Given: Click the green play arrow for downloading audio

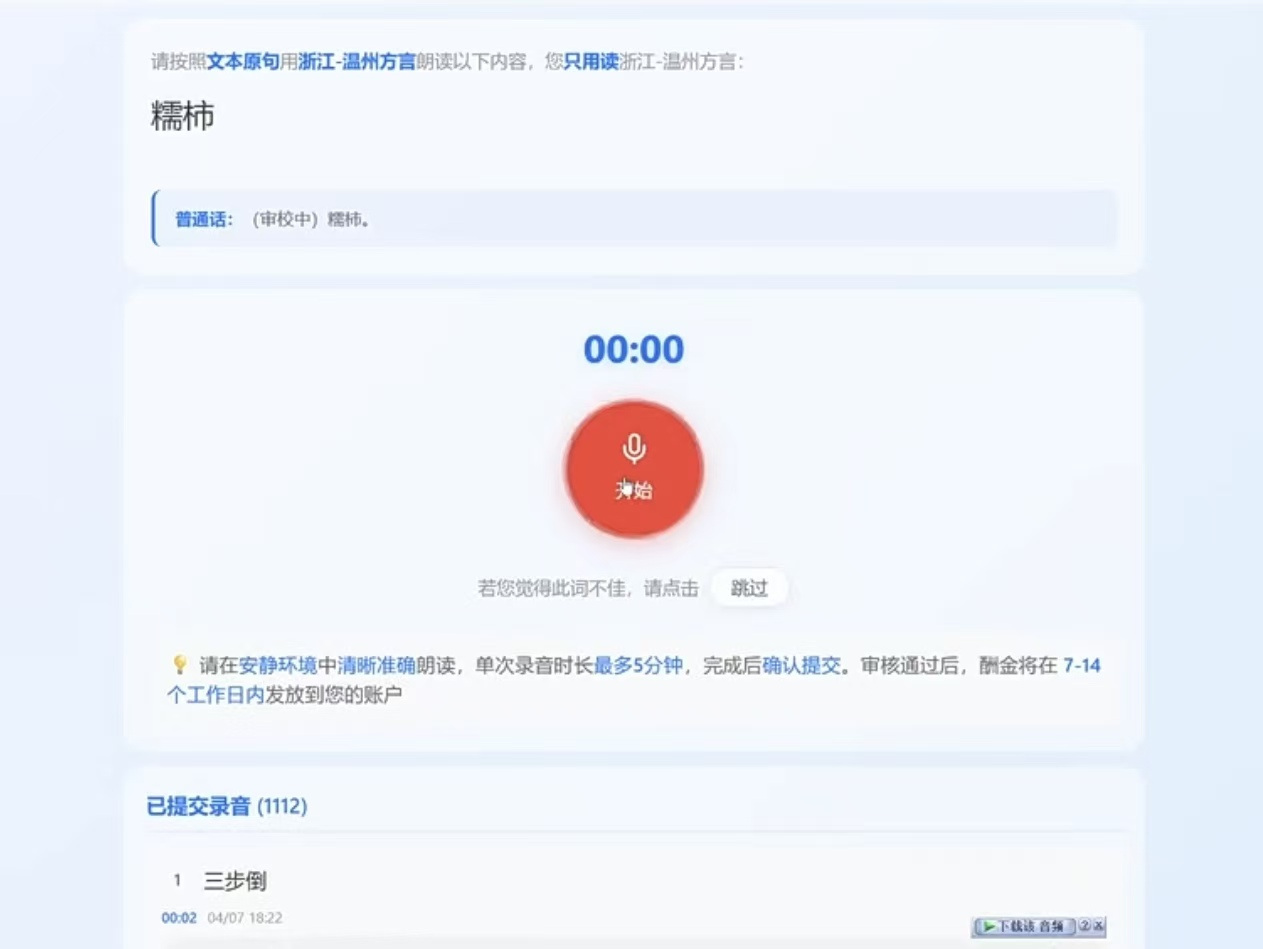Looking at the screenshot, I should [988, 927].
